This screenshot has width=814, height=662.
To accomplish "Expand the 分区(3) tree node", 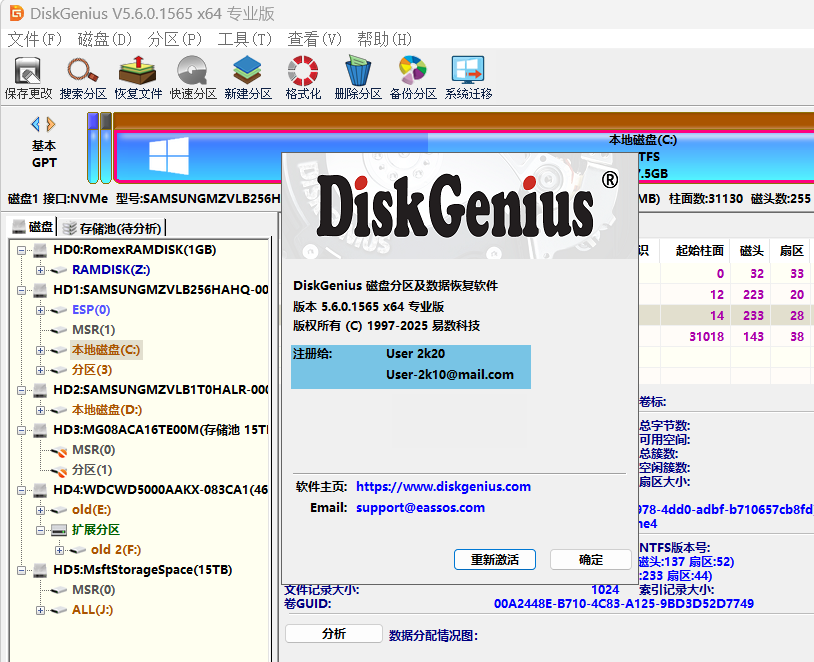I will tap(40, 370).
